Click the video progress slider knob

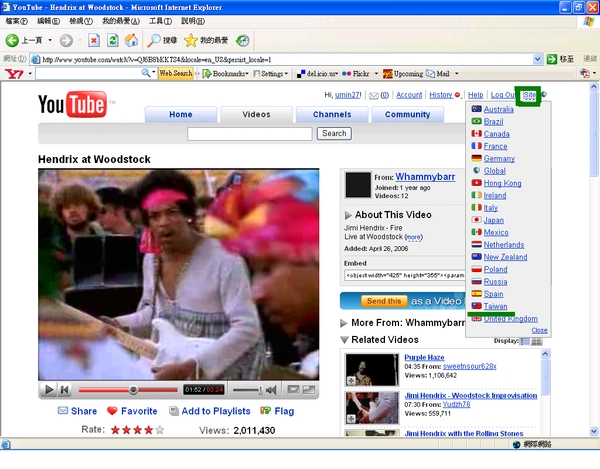point(133,390)
